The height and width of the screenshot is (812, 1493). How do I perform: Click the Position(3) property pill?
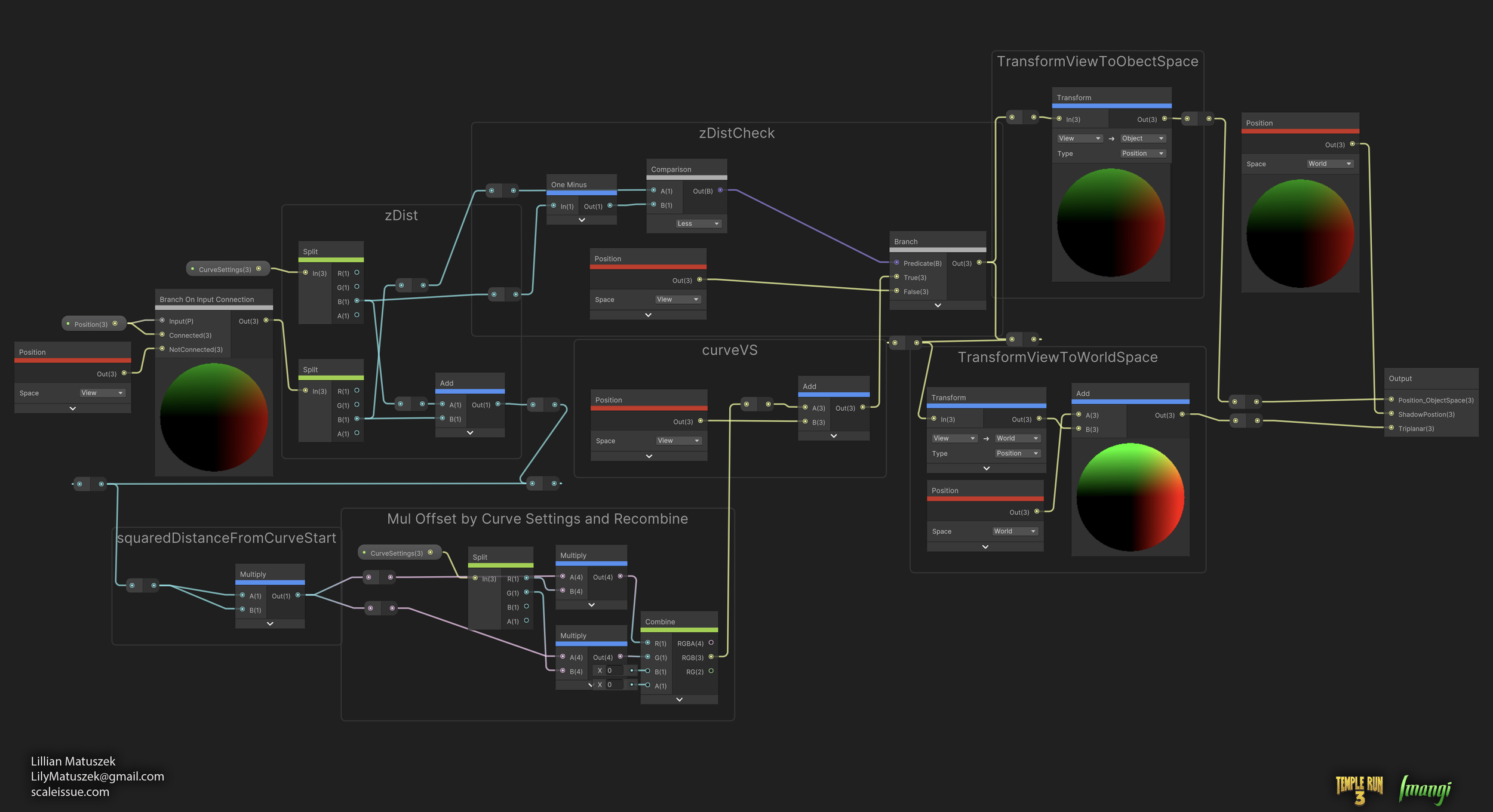coord(93,324)
